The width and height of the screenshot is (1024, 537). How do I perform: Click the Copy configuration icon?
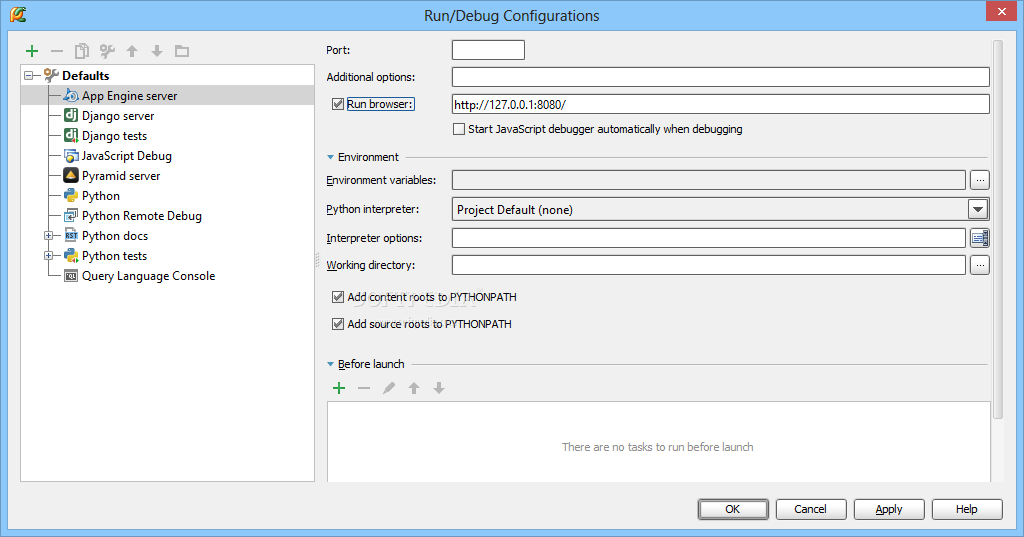point(82,51)
